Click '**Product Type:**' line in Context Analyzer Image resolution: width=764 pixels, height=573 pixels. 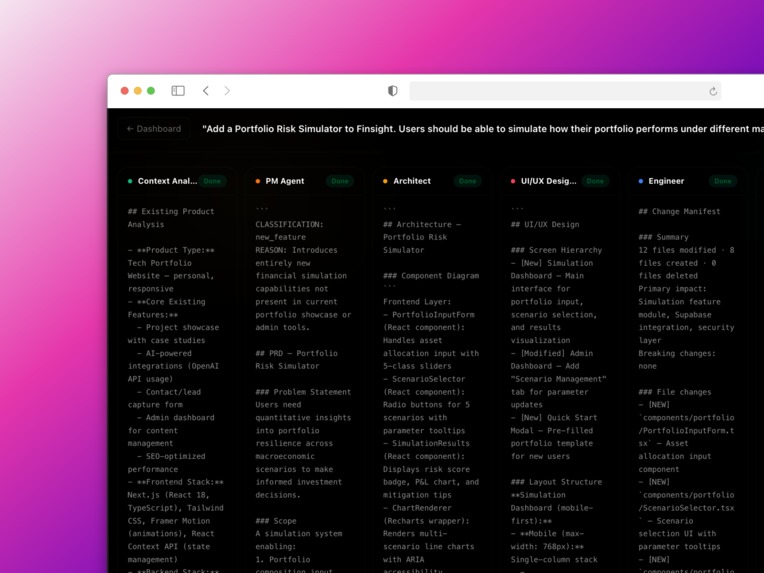coord(171,250)
